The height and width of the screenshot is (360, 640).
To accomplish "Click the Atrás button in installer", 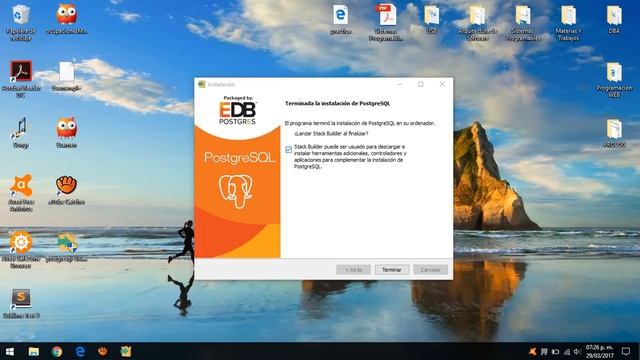I will (x=353, y=270).
